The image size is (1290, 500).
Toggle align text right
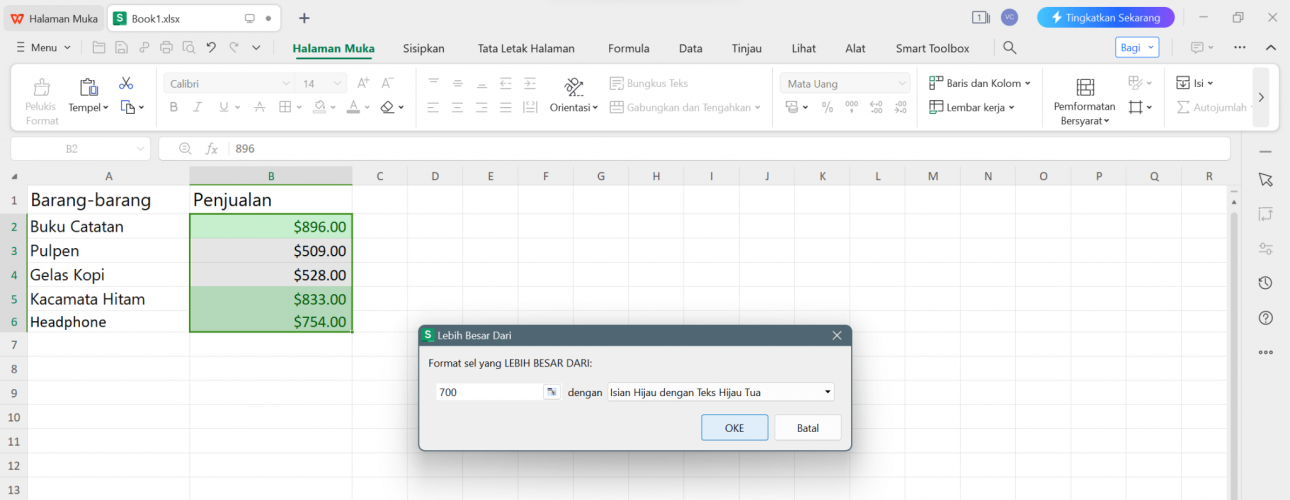(482, 107)
